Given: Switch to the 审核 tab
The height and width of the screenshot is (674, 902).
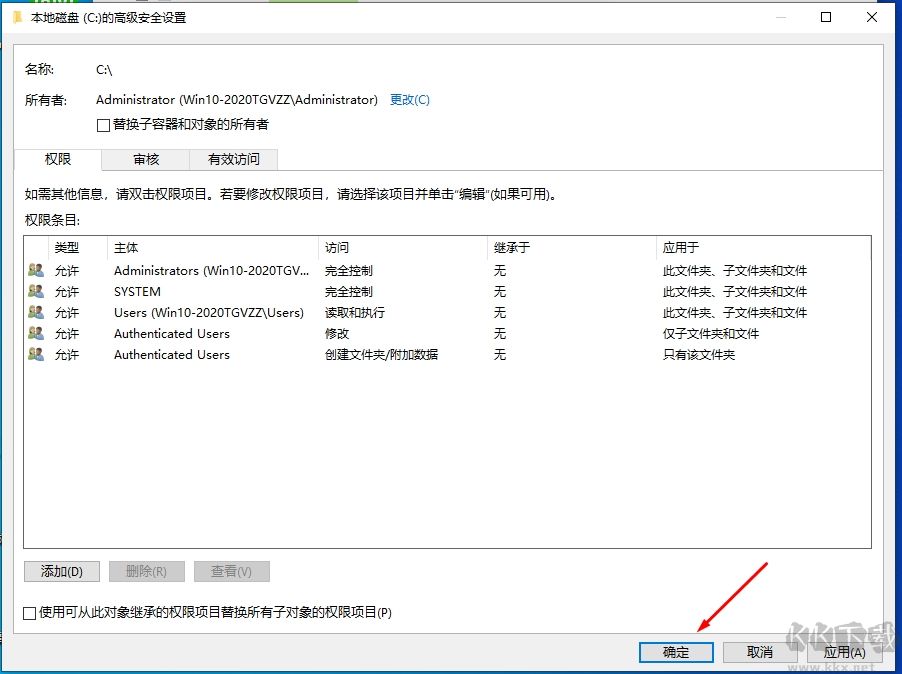Looking at the screenshot, I should tap(145, 159).
